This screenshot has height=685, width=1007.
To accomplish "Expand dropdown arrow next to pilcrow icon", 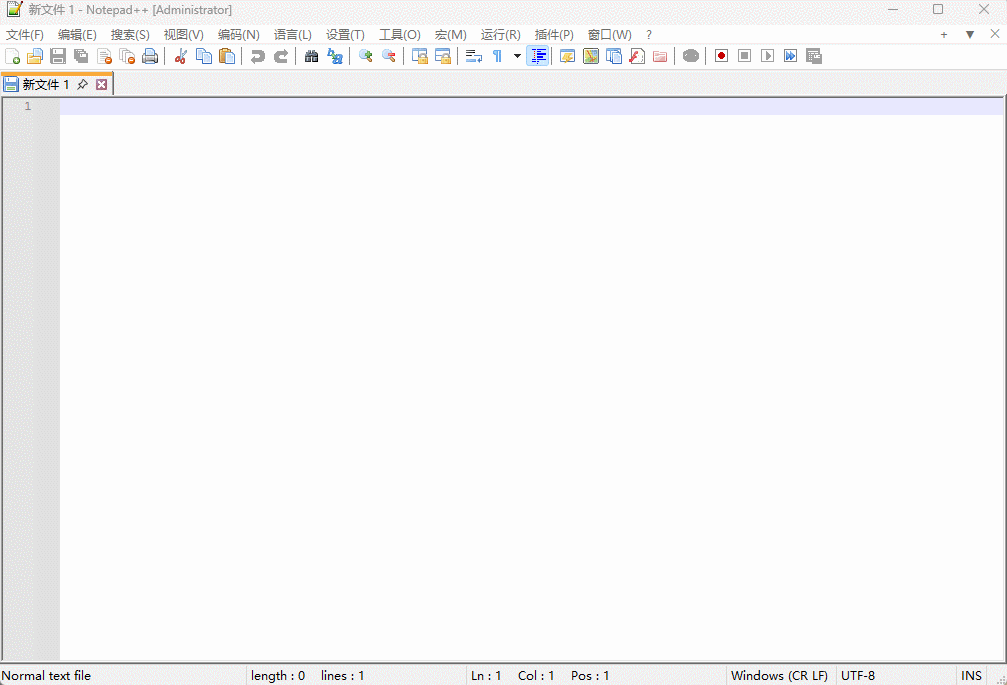I will point(517,56).
